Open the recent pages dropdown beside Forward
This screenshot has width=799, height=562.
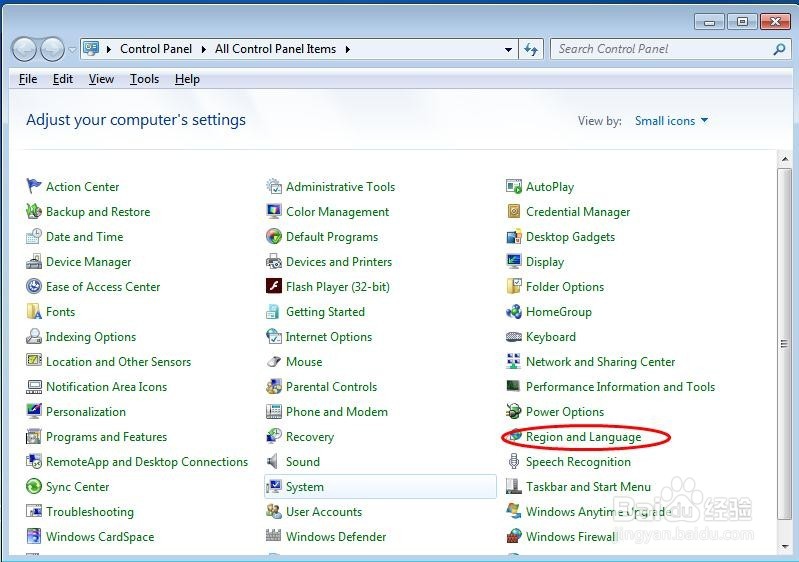pos(72,49)
